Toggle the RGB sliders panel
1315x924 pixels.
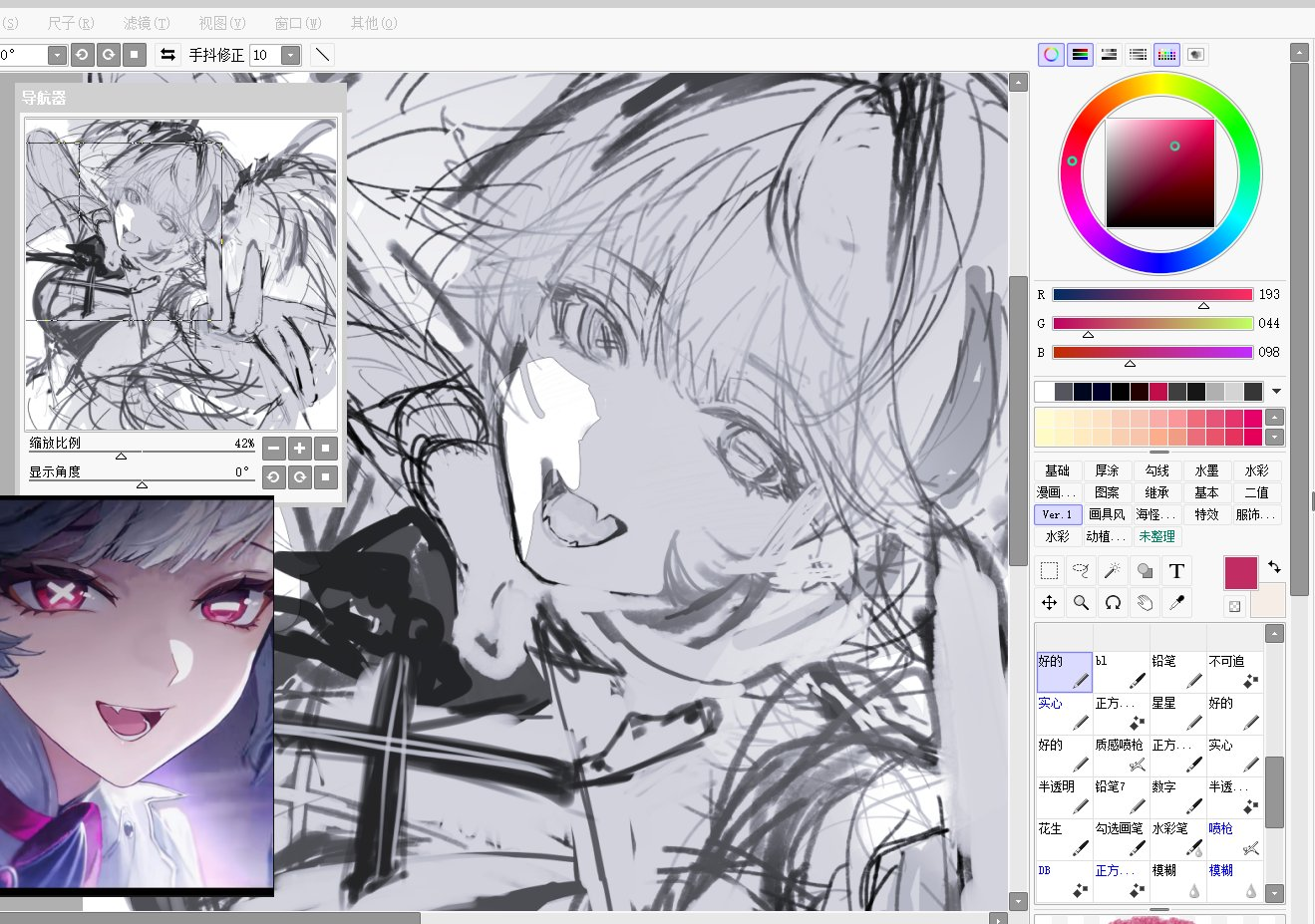tap(1080, 55)
